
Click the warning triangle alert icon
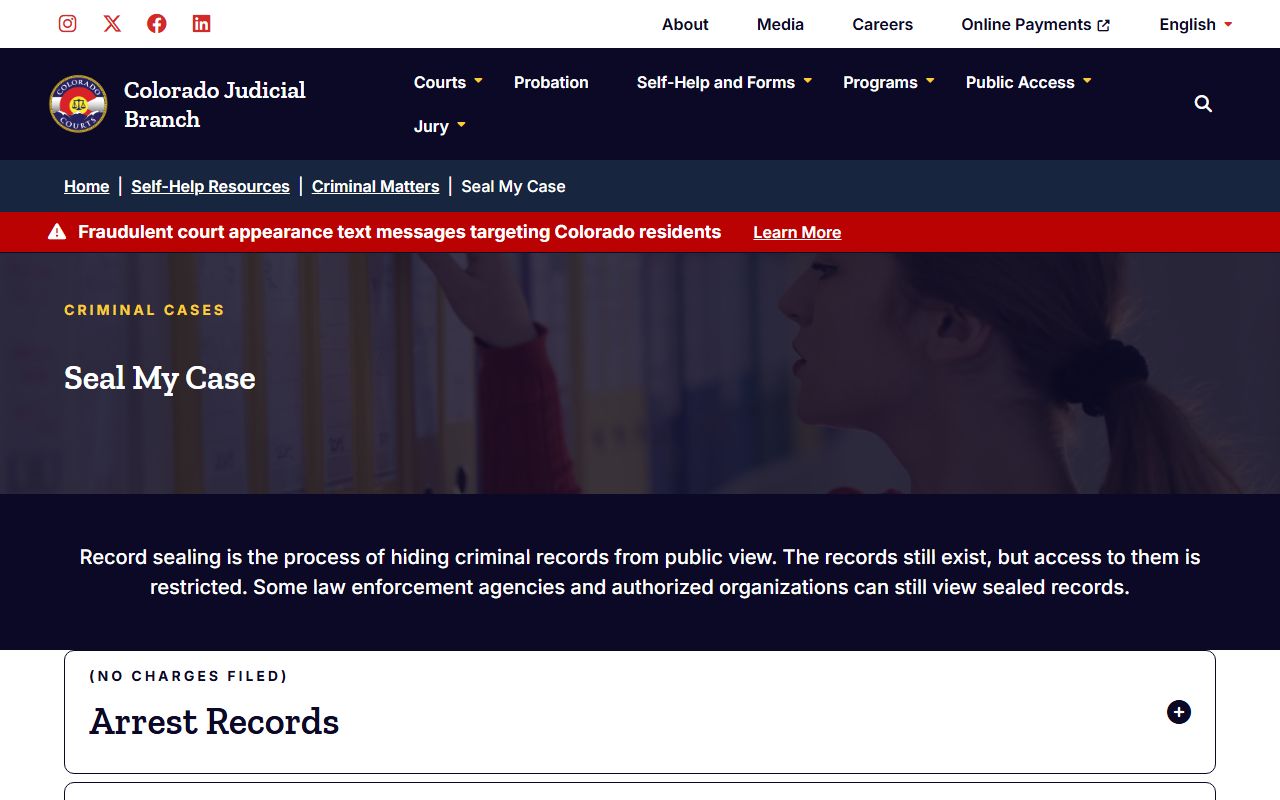tap(57, 232)
